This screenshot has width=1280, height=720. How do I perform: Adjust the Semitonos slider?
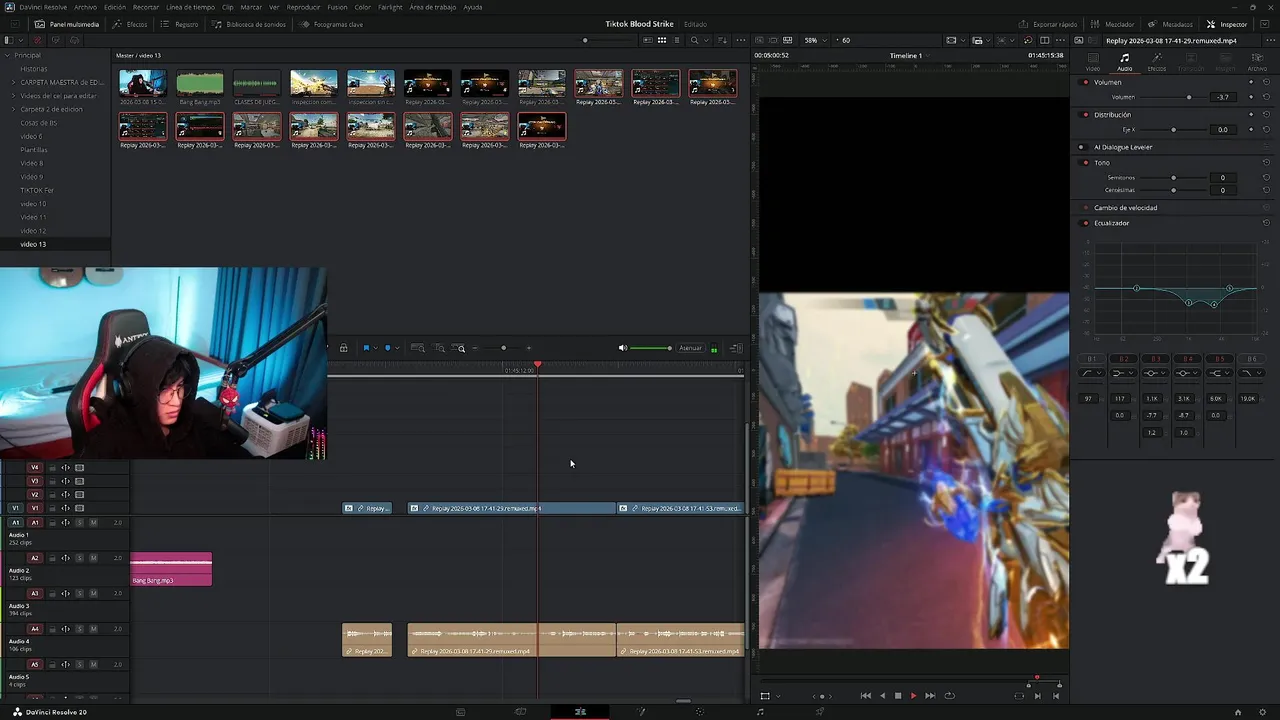(x=1172, y=178)
